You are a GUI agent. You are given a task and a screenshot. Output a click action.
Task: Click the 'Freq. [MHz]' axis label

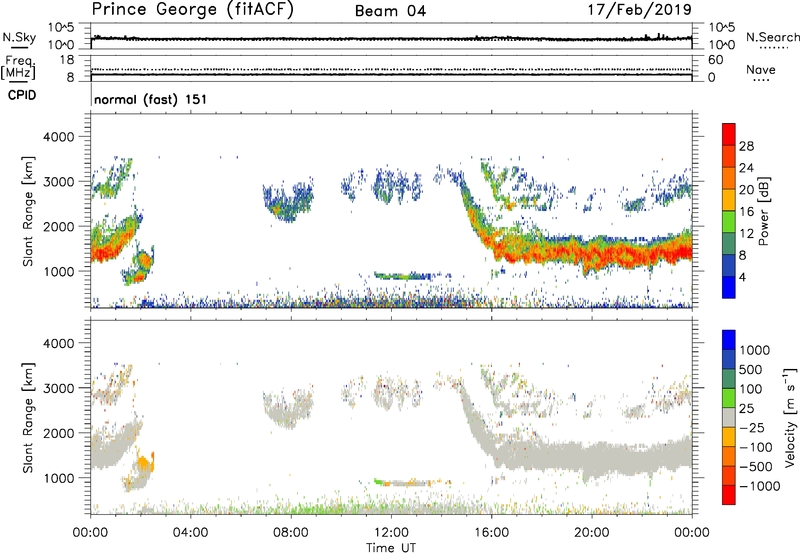pos(18,68)
